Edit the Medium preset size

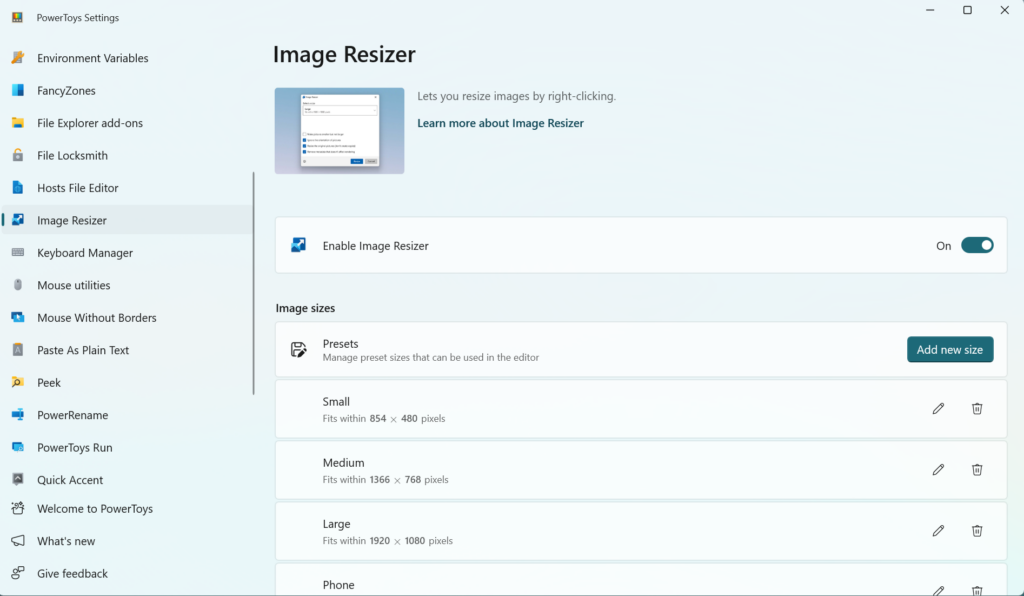coord(937,469)
